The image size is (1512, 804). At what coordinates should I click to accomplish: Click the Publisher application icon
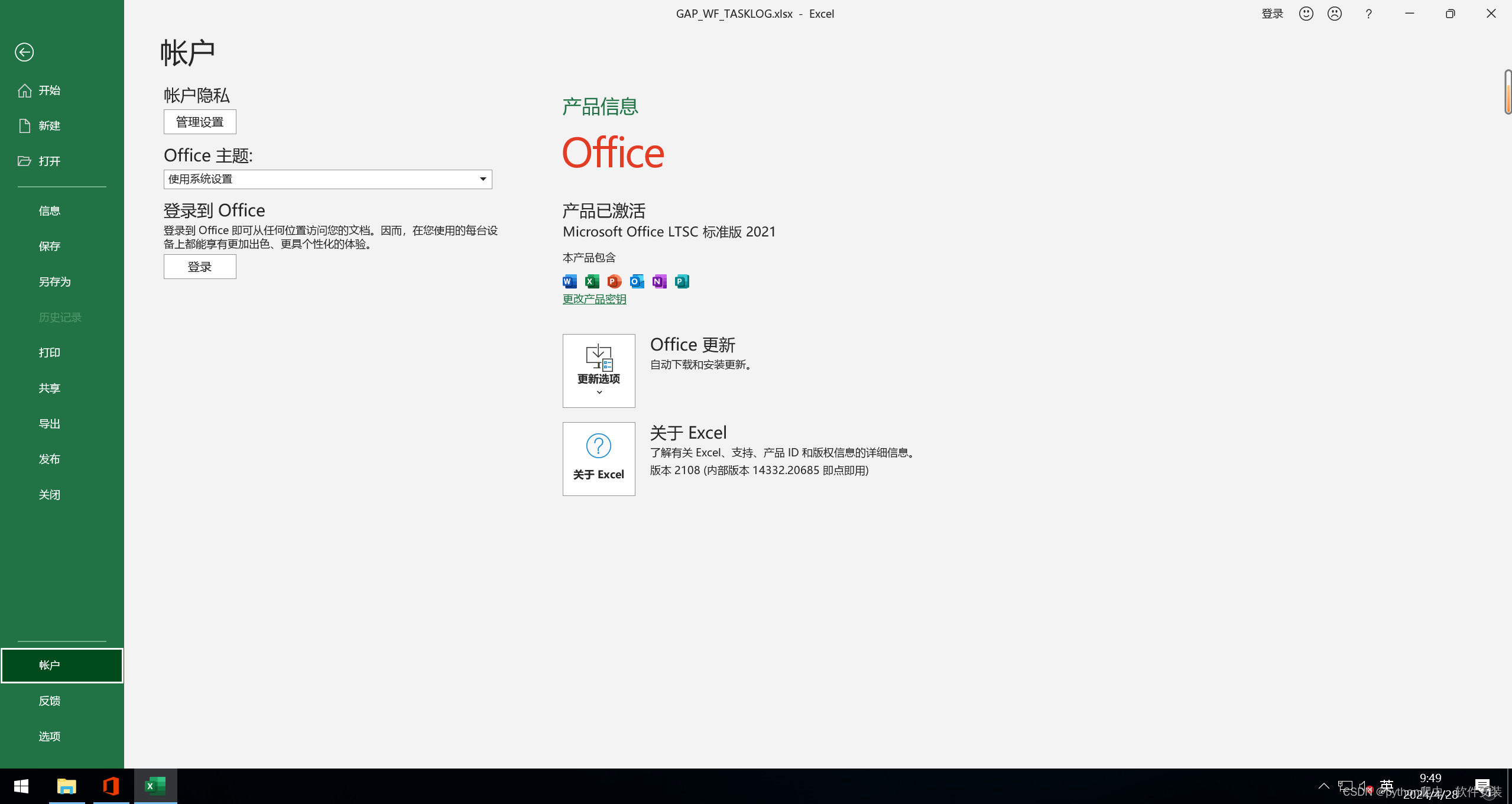click(x=680, y=281)
